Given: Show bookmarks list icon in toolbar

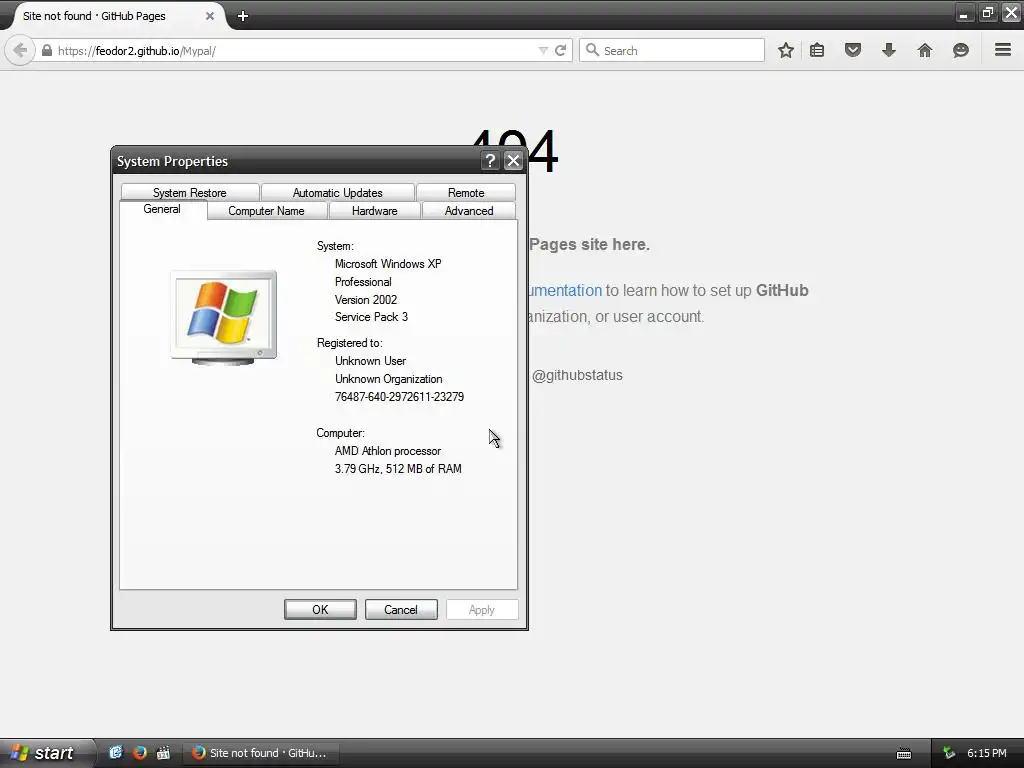Looking at the screenshot, I should pos(817,50).
